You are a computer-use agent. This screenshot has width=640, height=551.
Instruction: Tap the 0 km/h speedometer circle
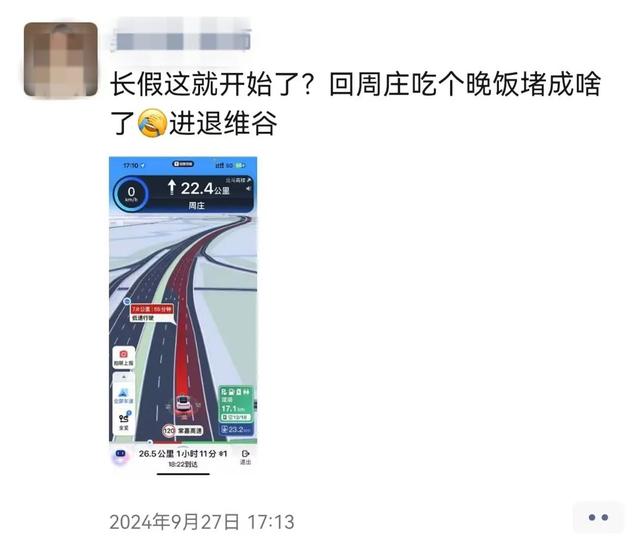pos(131,193)
